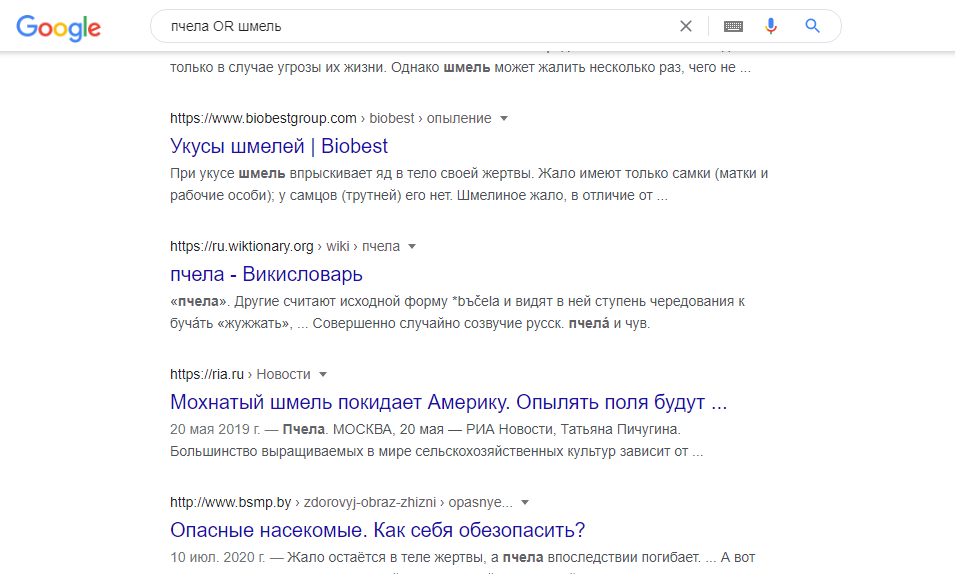Image resolution: width=955 pixels, height=574 pixels.
Task: Click the Google logo
Action: click(x=58, y=27)
